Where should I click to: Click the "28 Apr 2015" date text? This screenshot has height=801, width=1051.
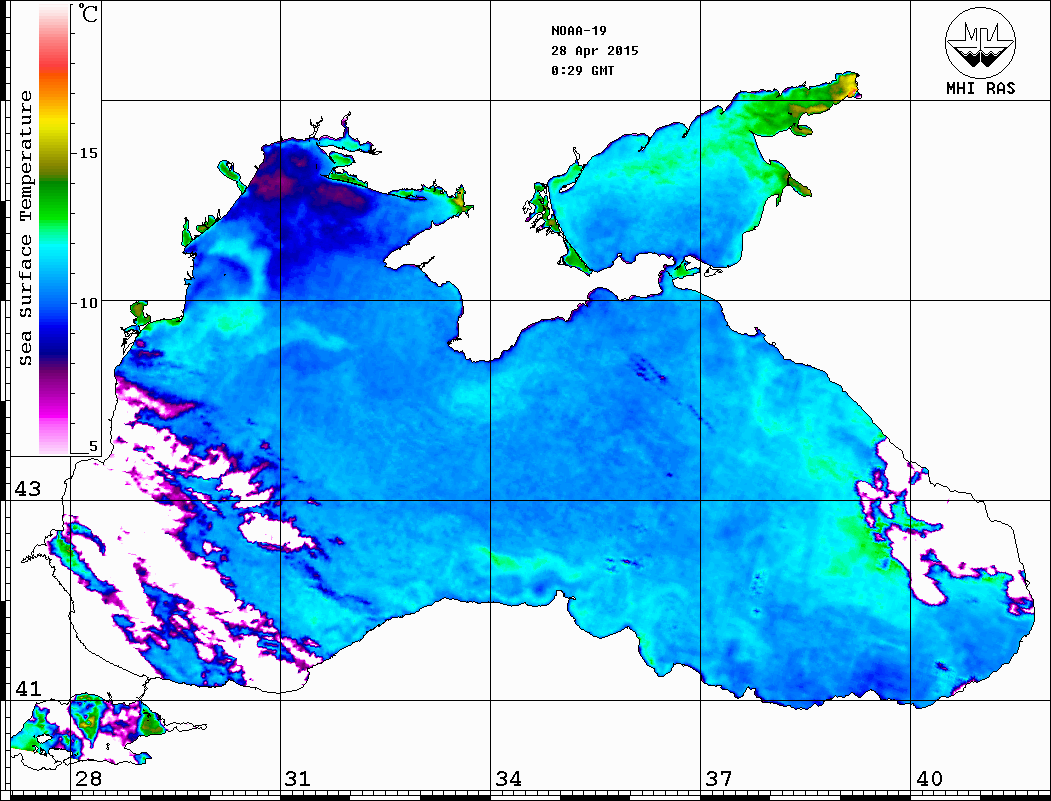coord(595,51)
